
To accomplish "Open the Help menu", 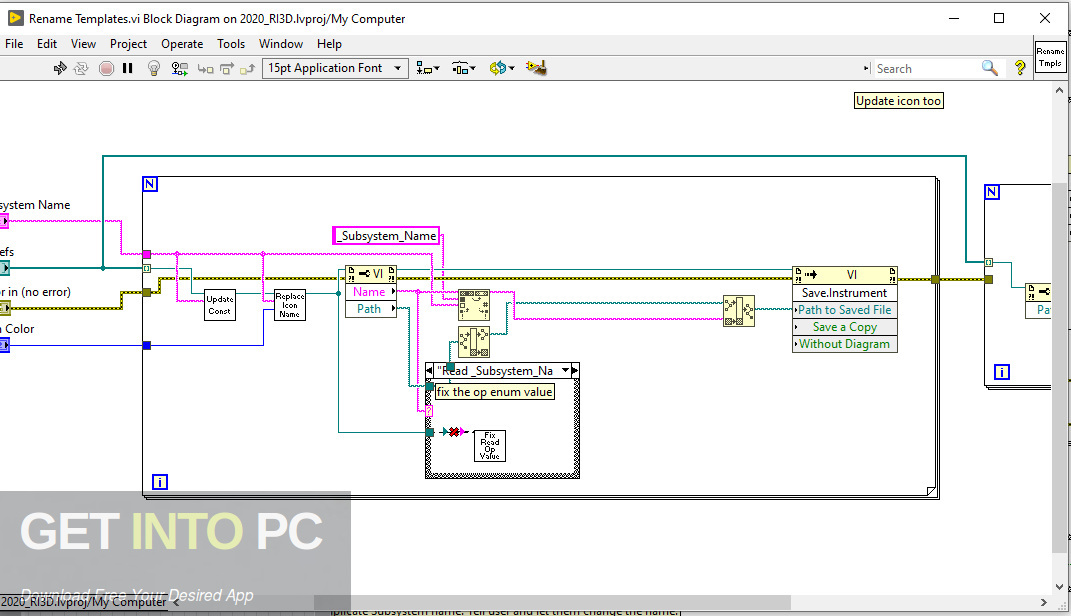I will (x=329, y=44).
